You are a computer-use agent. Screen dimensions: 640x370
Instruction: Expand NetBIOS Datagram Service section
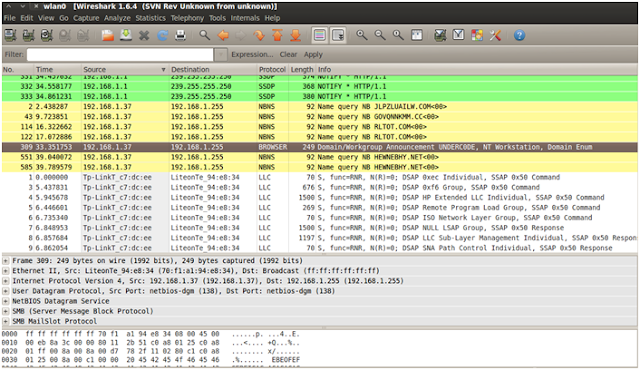(x=6, y=301)
